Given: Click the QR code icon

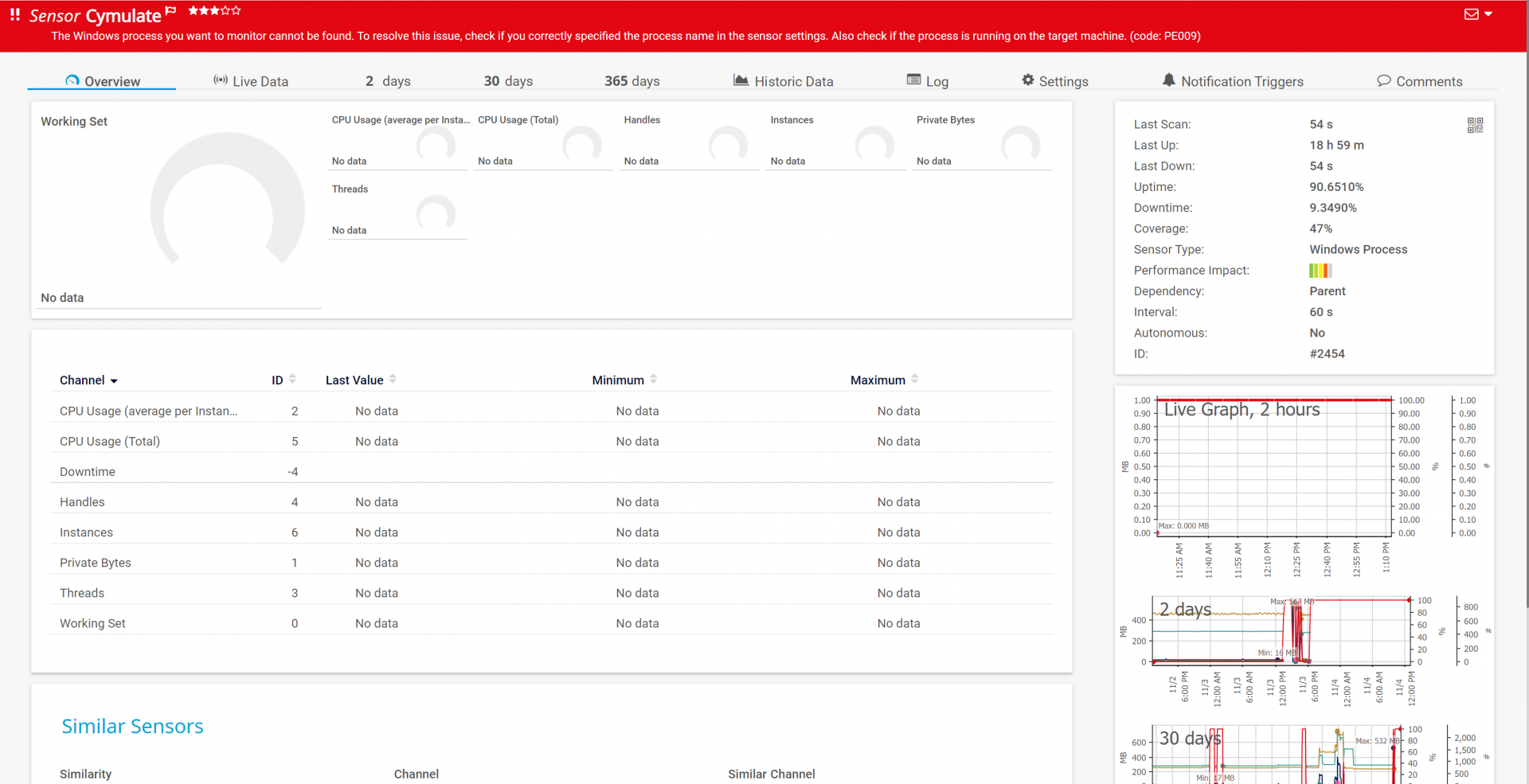Looking at the screenshot, I should (x=1475, y=125).
